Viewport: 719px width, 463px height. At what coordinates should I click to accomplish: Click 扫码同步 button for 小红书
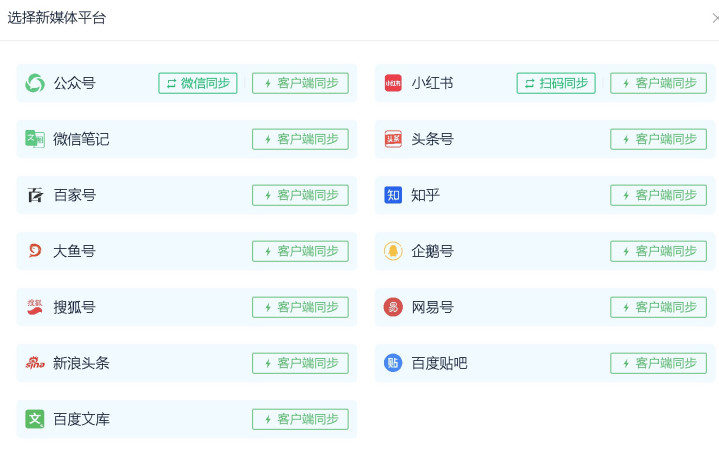pyautogui.click(x=556, y=83)
